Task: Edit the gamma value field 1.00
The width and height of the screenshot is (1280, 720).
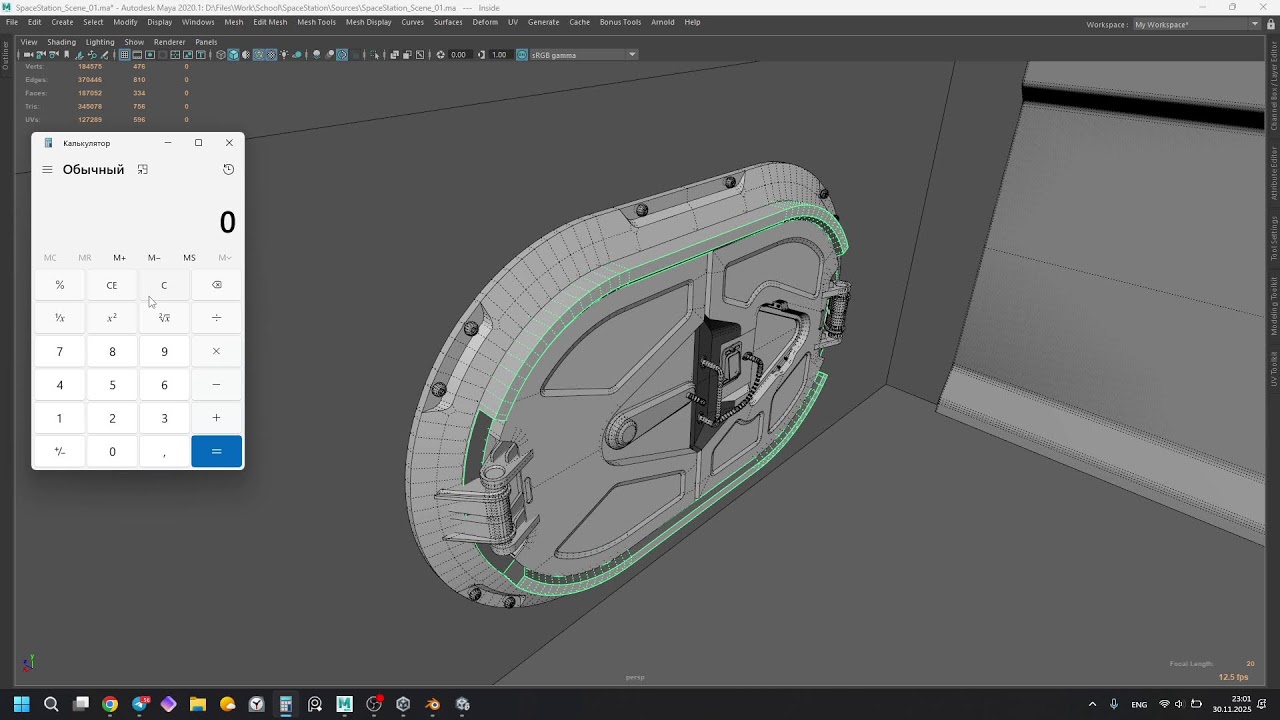Action: [x=500, y=55]
